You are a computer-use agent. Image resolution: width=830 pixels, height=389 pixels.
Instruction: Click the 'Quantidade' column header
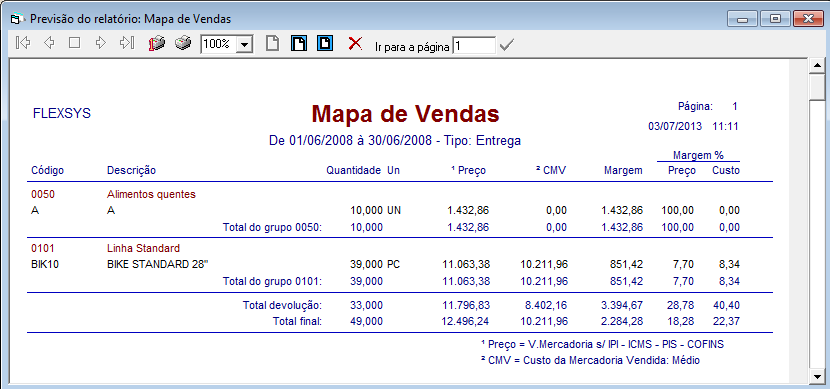tap(354, 170)
